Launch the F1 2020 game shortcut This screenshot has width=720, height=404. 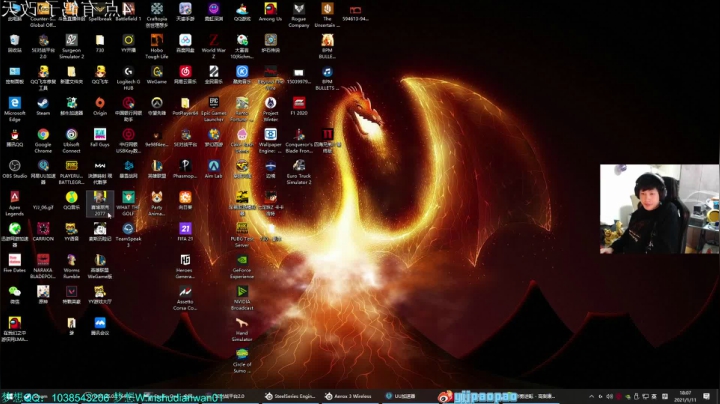(299, 106)
